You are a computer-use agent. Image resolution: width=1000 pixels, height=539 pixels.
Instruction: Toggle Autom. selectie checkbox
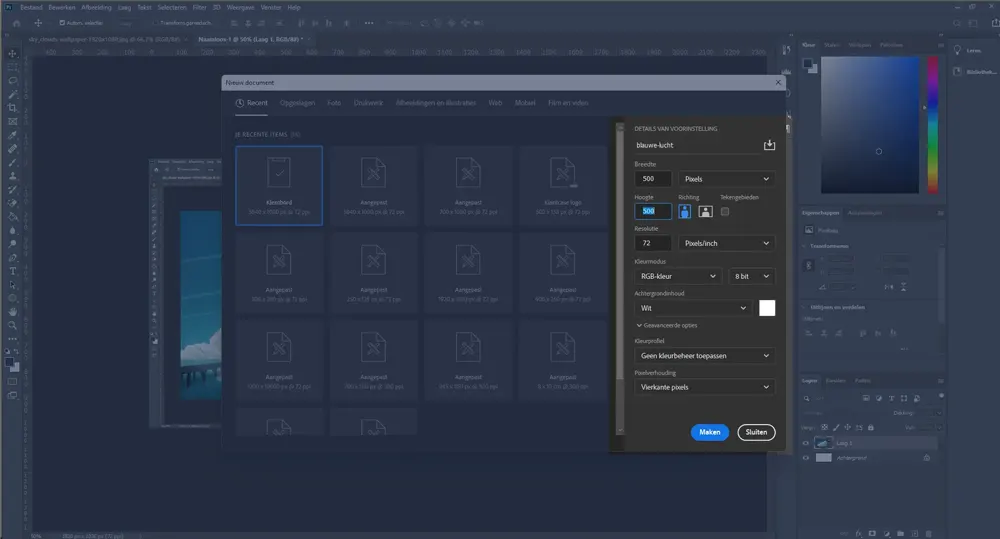coord(62,23)
